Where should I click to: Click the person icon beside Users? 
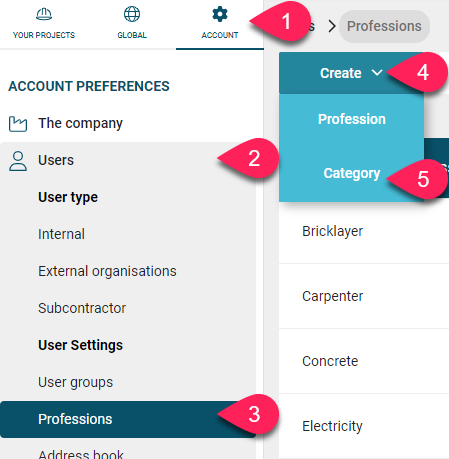[x=18, y=161]
